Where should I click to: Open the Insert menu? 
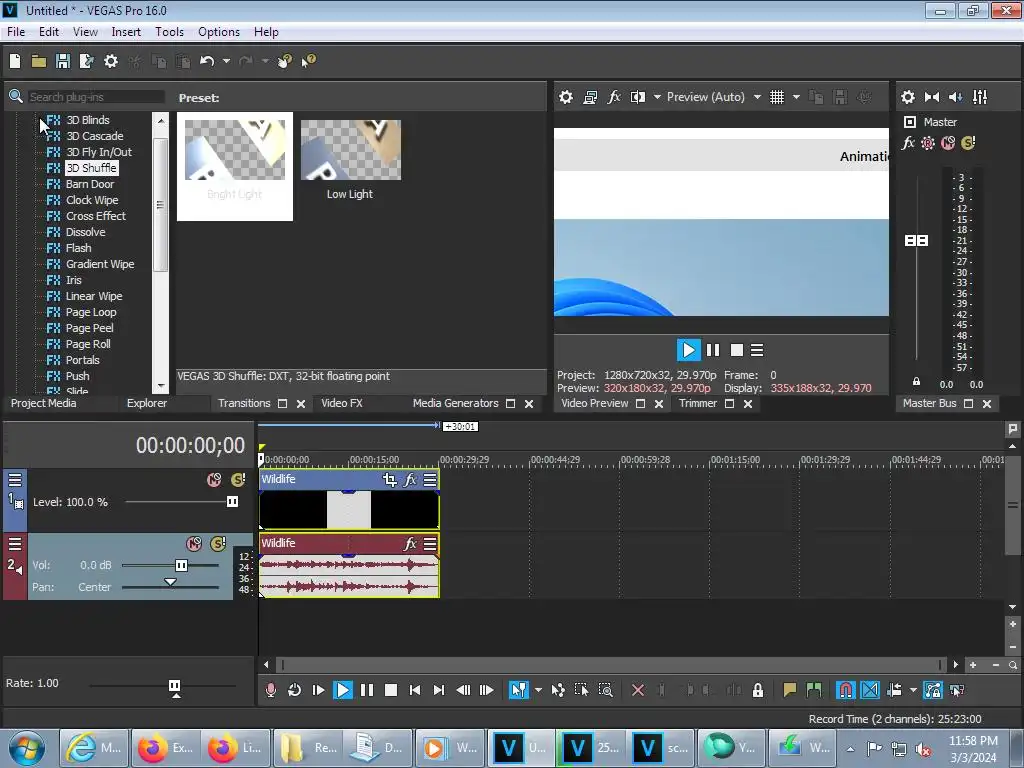click(126, 32)
